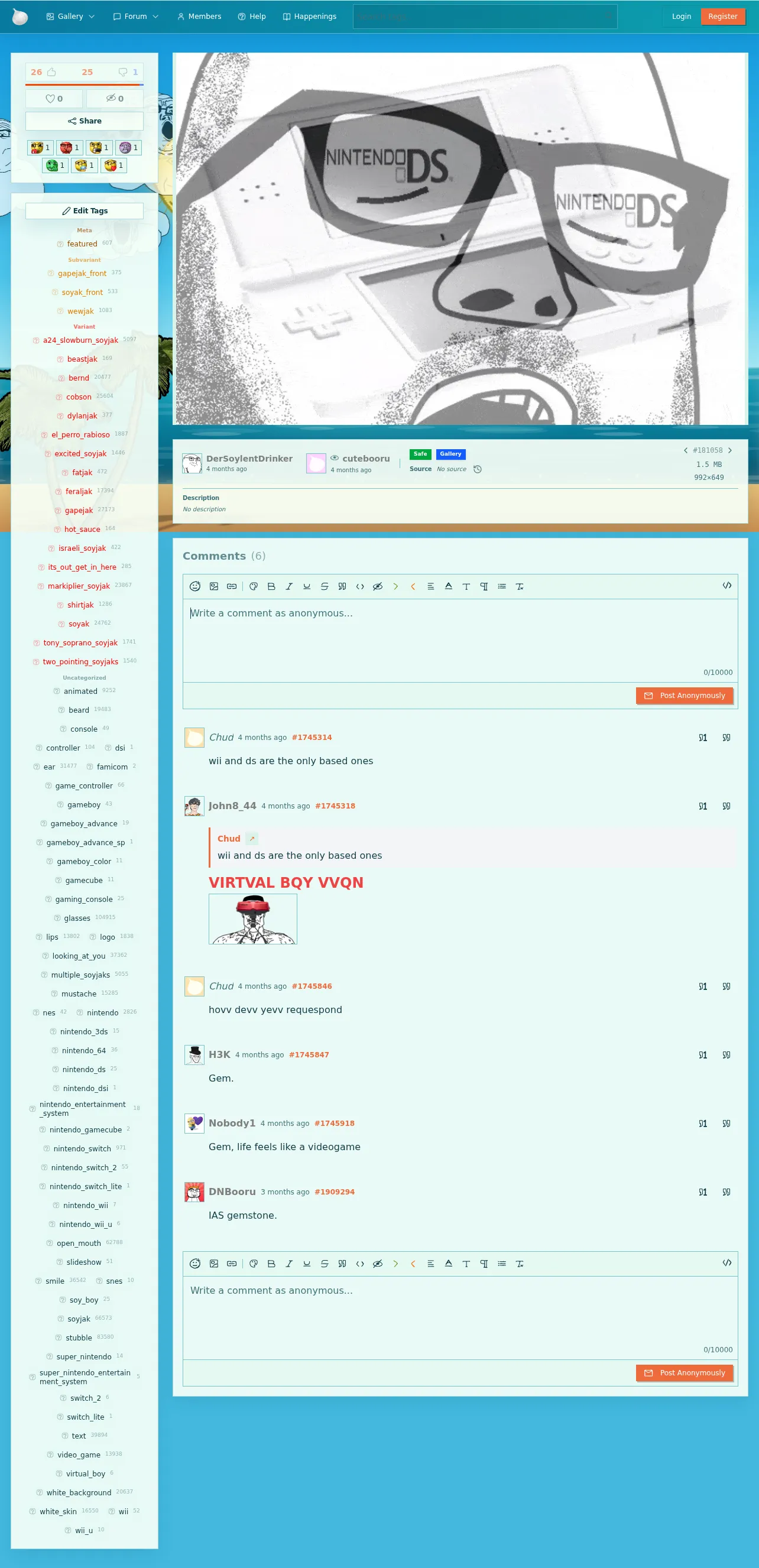Open the text color picker in the lower editor
This screenshot has width=759, height=1568.
[x=449, y=1264]
